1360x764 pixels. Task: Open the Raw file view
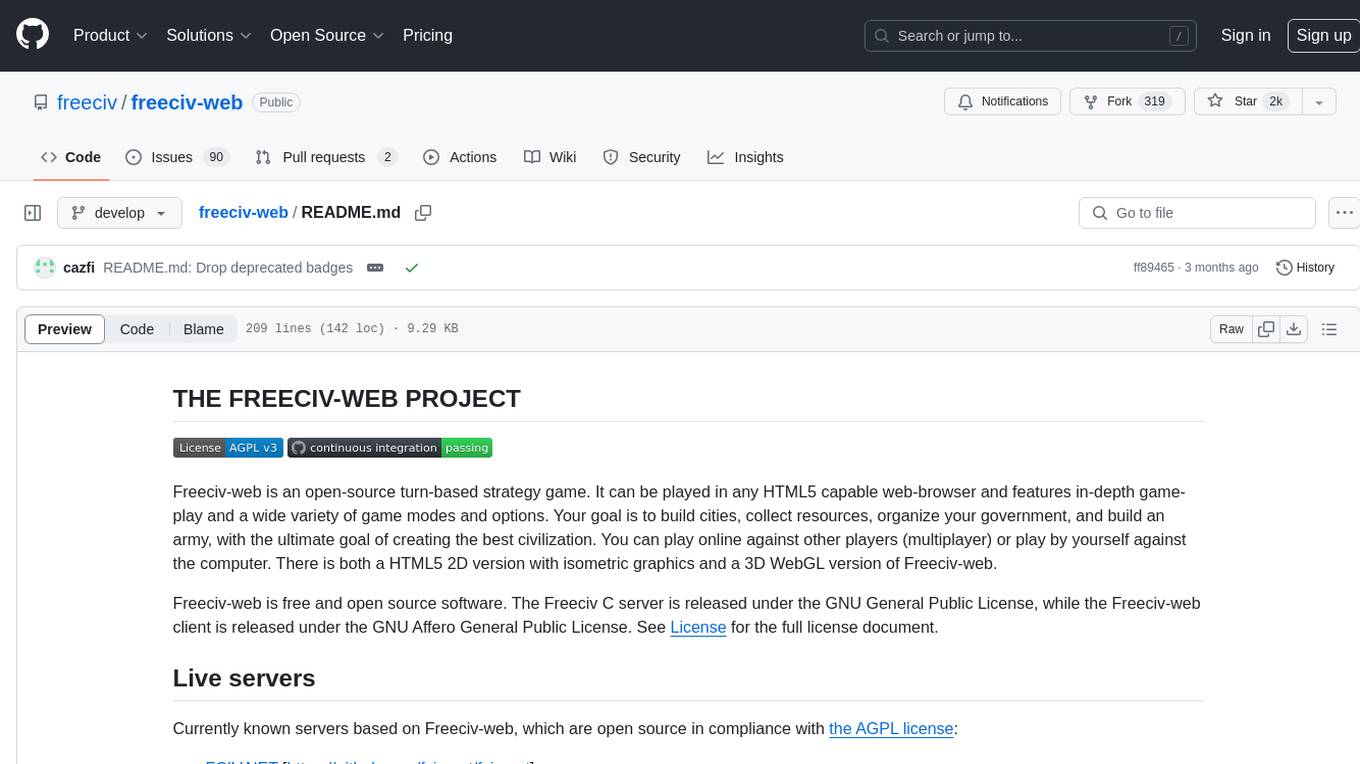pyautogui.click(x=1231, y=329)
